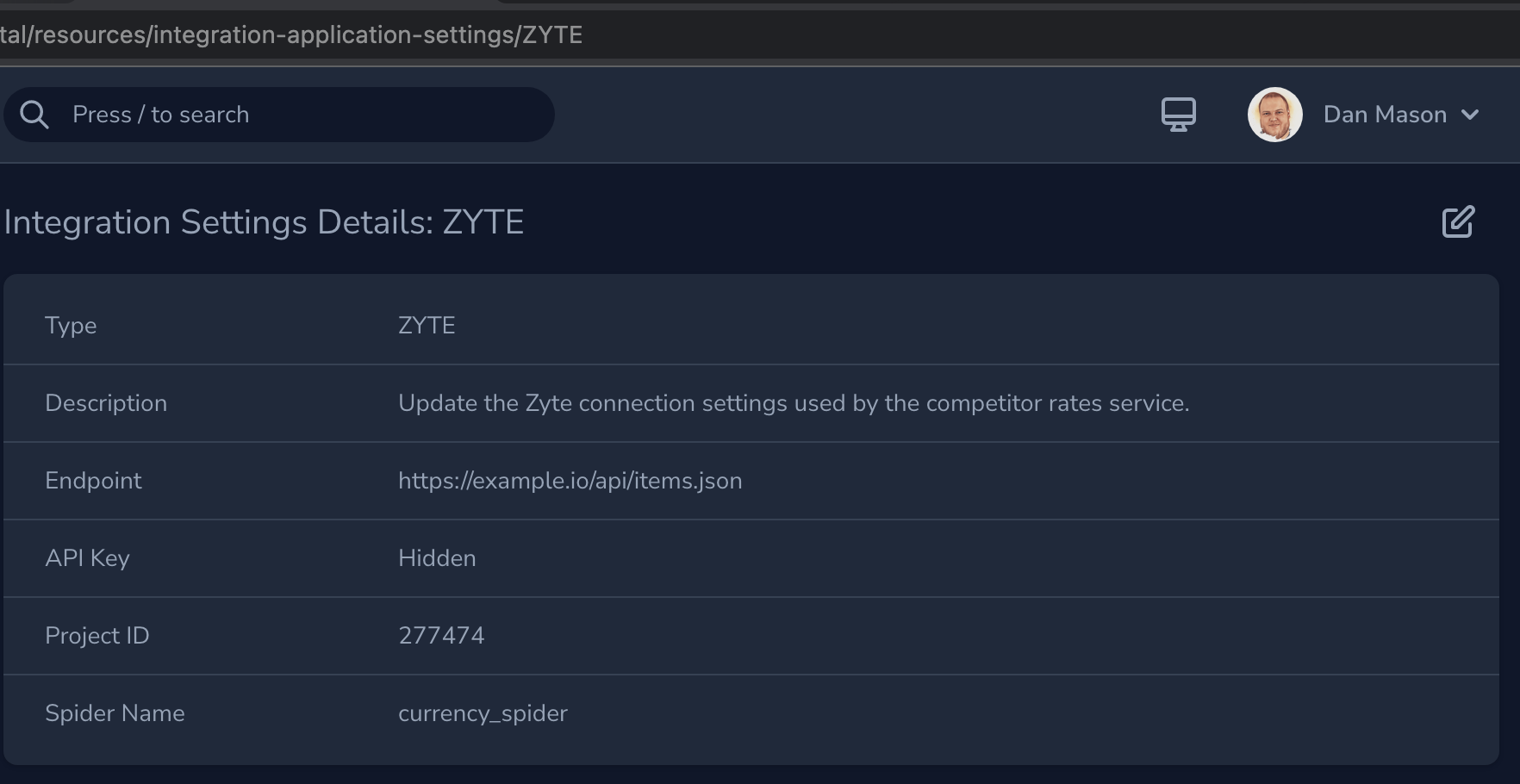This screenshot has height=784, width=1520.
Task: Click the API Key row labeled Hidden
Action: click(436, 558)
